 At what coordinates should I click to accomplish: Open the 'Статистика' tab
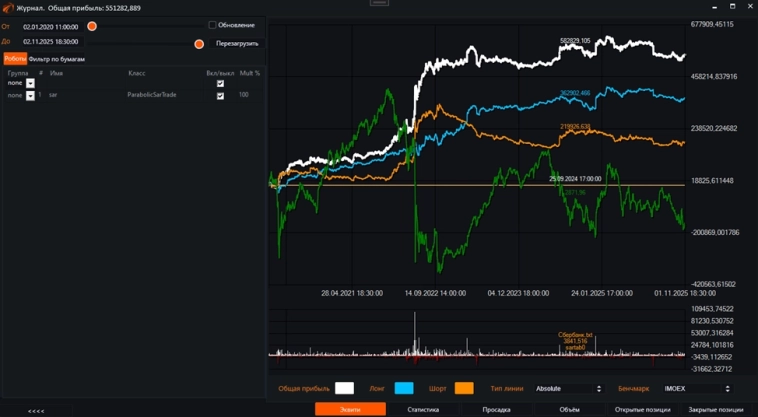coord(423,410)
